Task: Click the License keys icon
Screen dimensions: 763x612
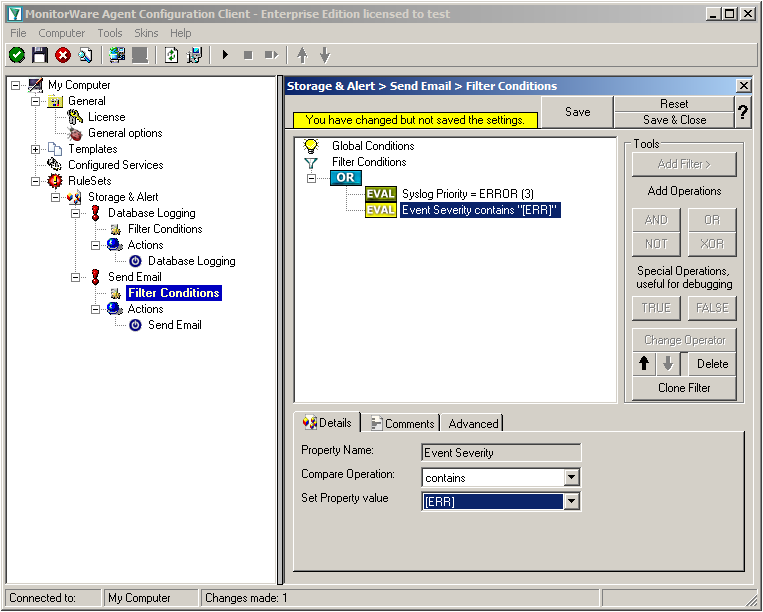Action: [75, 117]
